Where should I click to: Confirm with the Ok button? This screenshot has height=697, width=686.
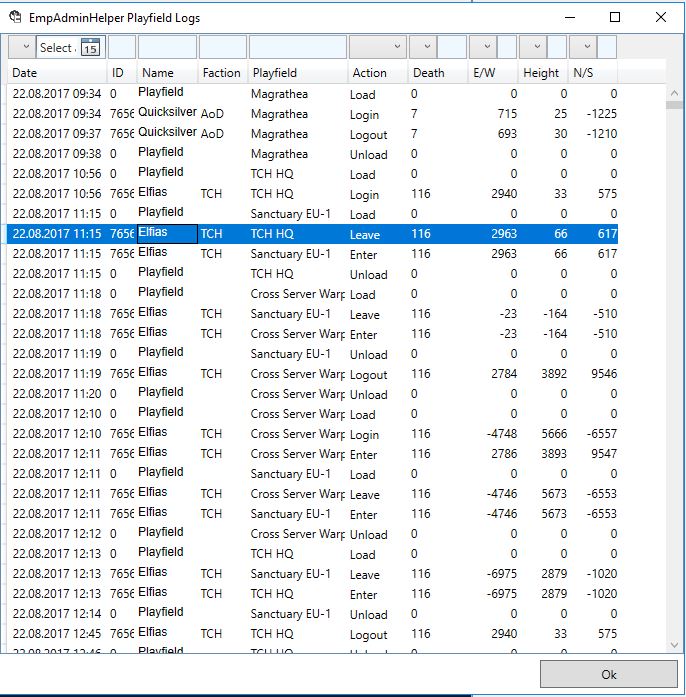click(609, 674)
